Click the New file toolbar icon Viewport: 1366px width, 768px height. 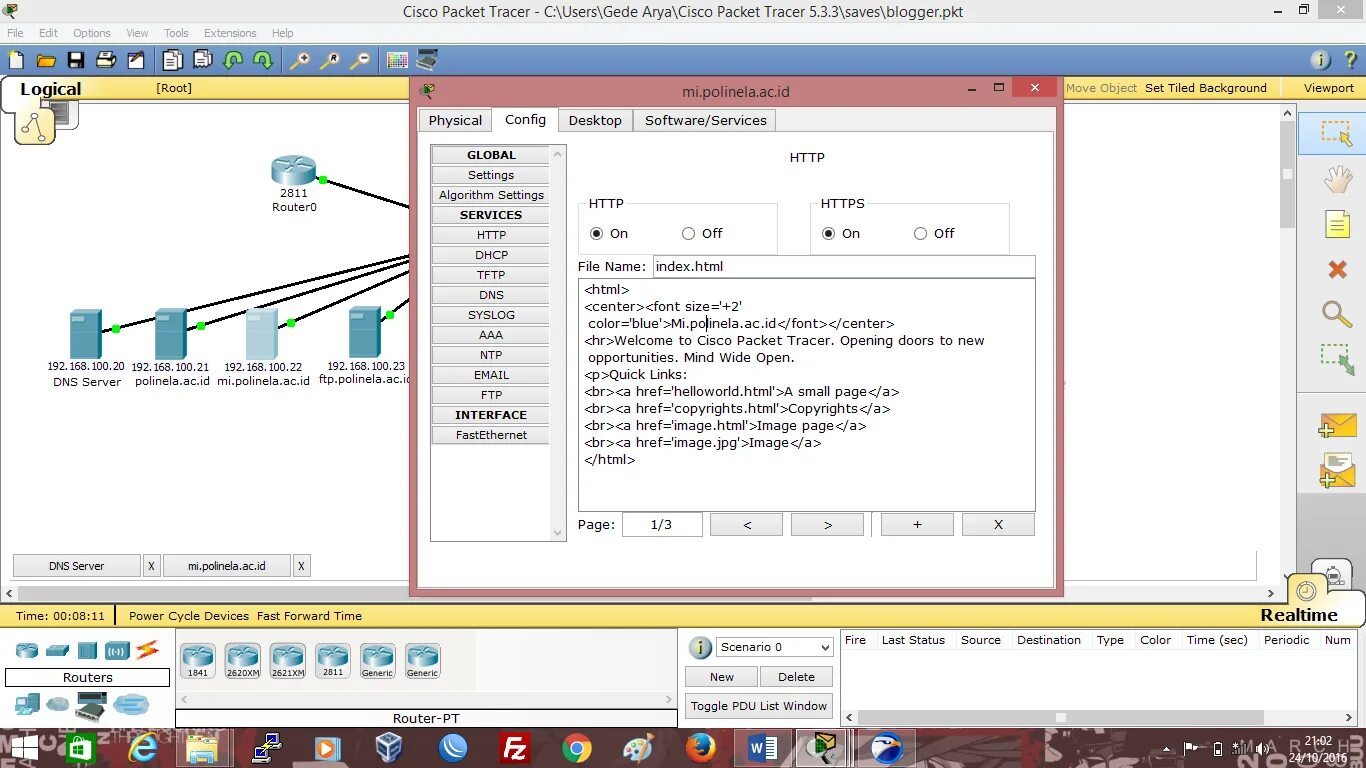point(16,60)
